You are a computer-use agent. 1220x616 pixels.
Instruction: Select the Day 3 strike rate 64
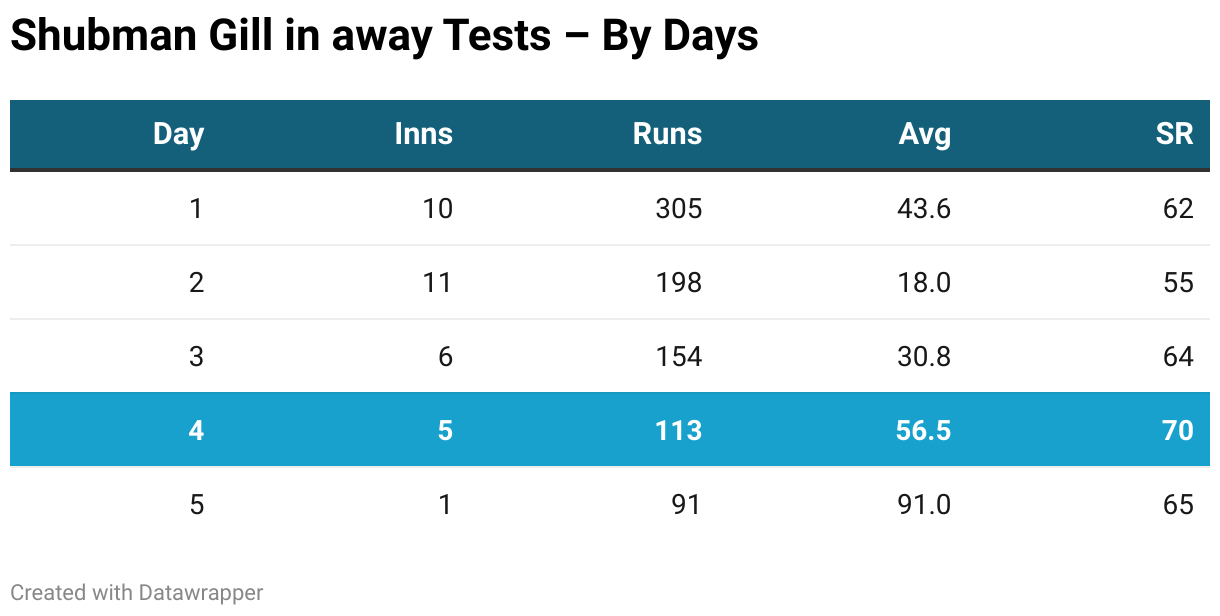click(x=1178, y=356)
